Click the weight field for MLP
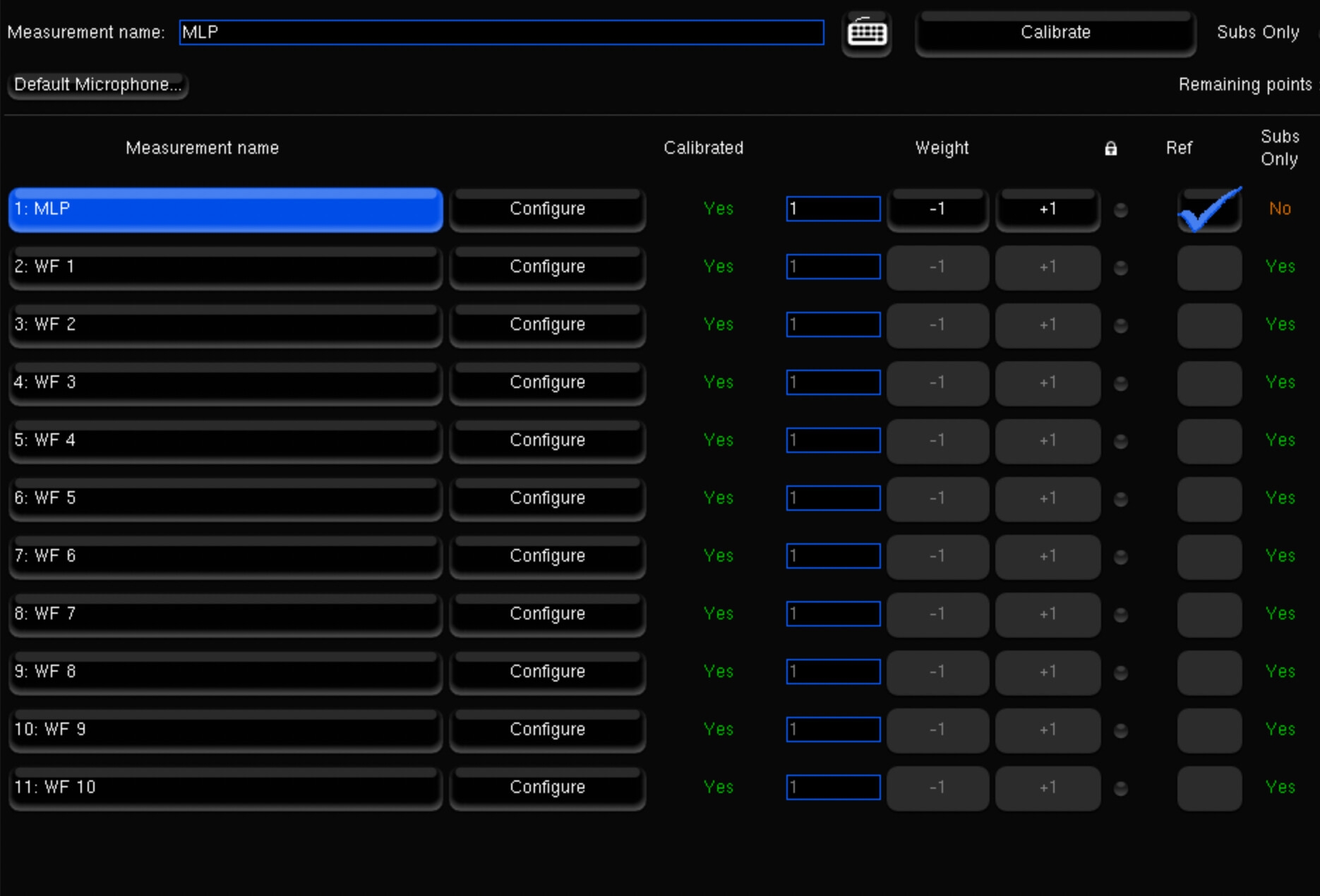 tap(833, 209)
